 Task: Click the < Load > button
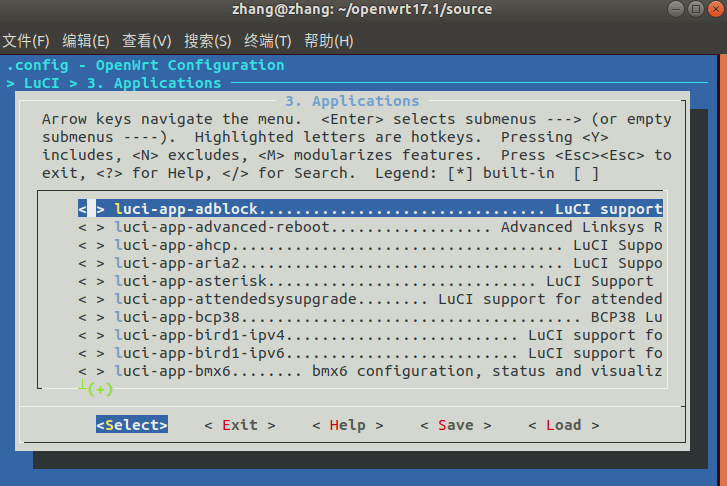pos(563,425)
